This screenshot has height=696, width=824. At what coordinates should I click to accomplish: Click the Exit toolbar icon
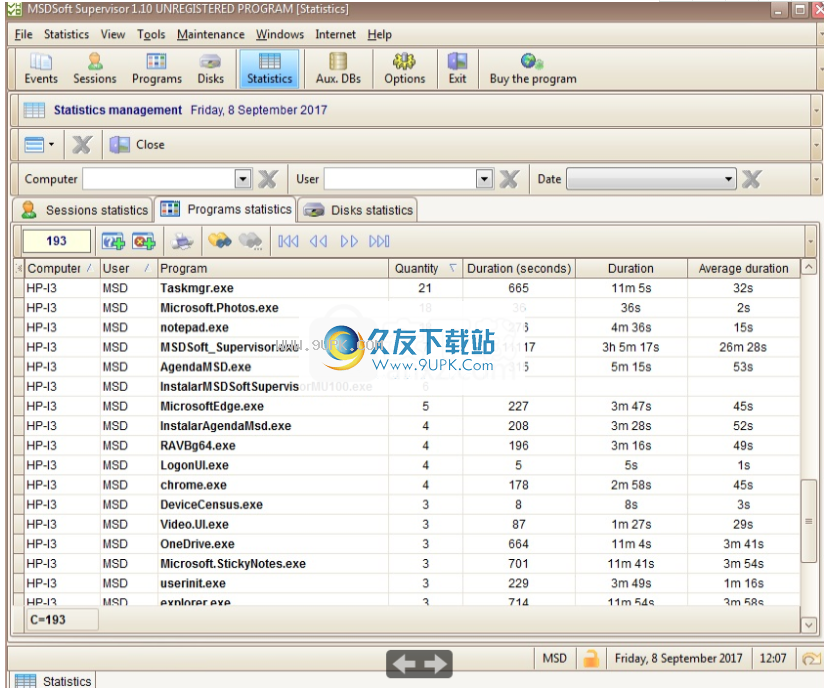point(457,69)
